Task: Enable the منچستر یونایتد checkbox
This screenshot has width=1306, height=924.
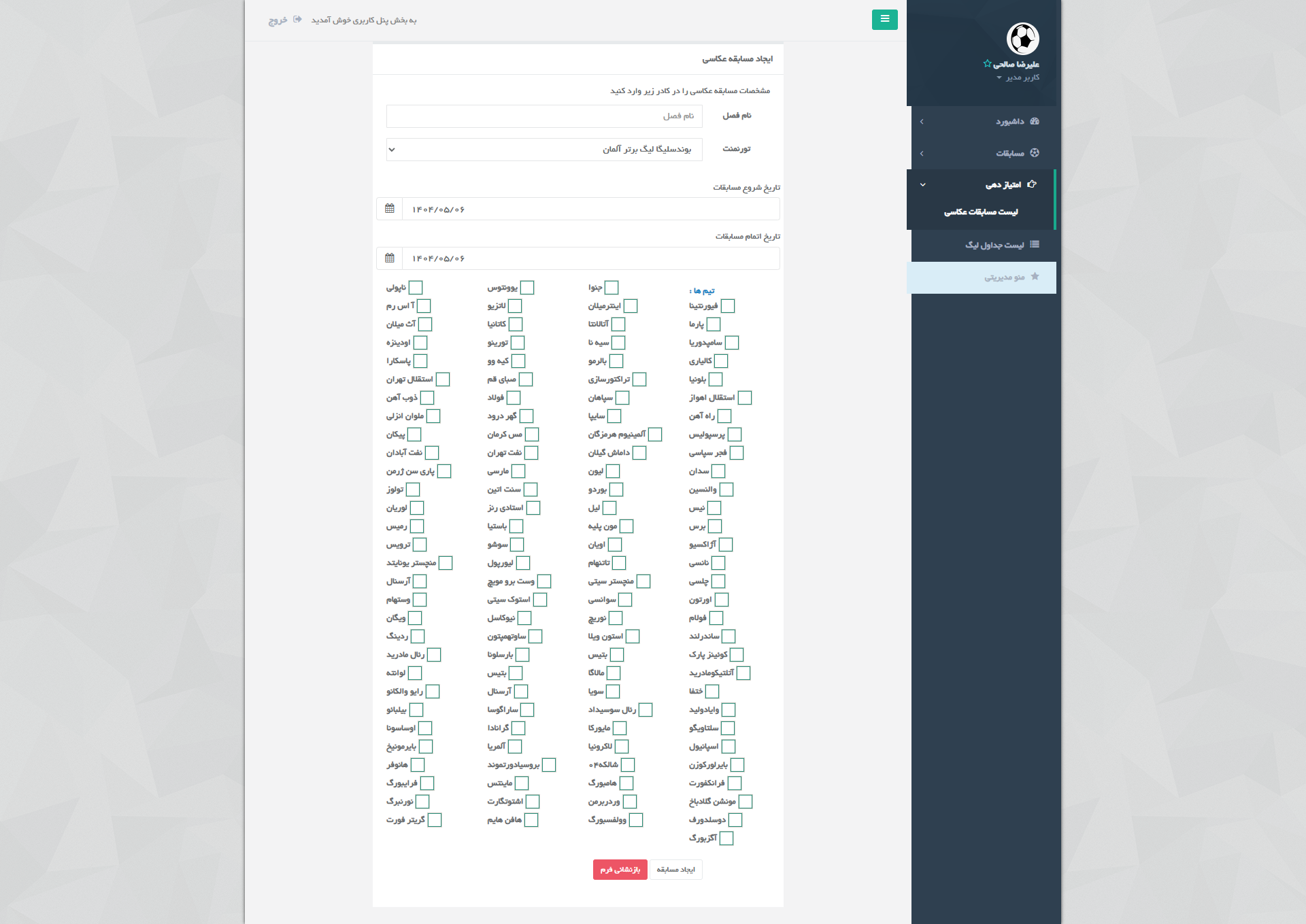Action: 446,563
